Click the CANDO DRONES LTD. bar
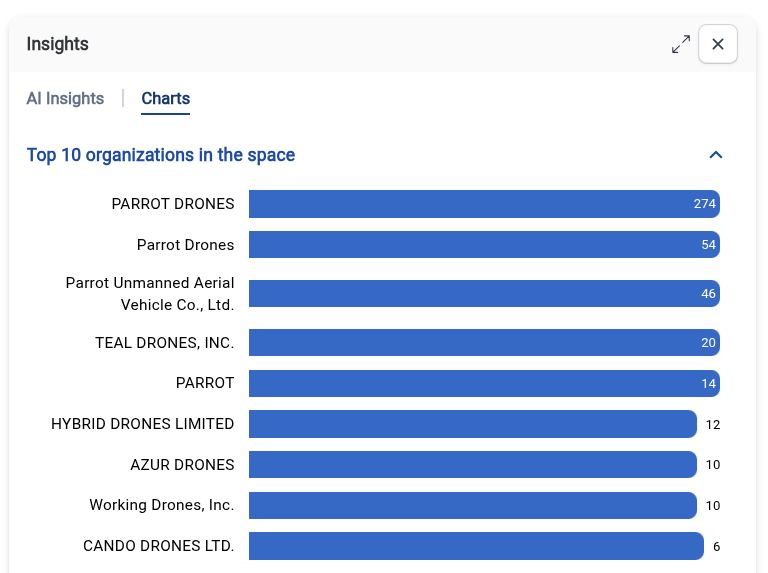The image size is (768, 573). [x=476, y=546]
